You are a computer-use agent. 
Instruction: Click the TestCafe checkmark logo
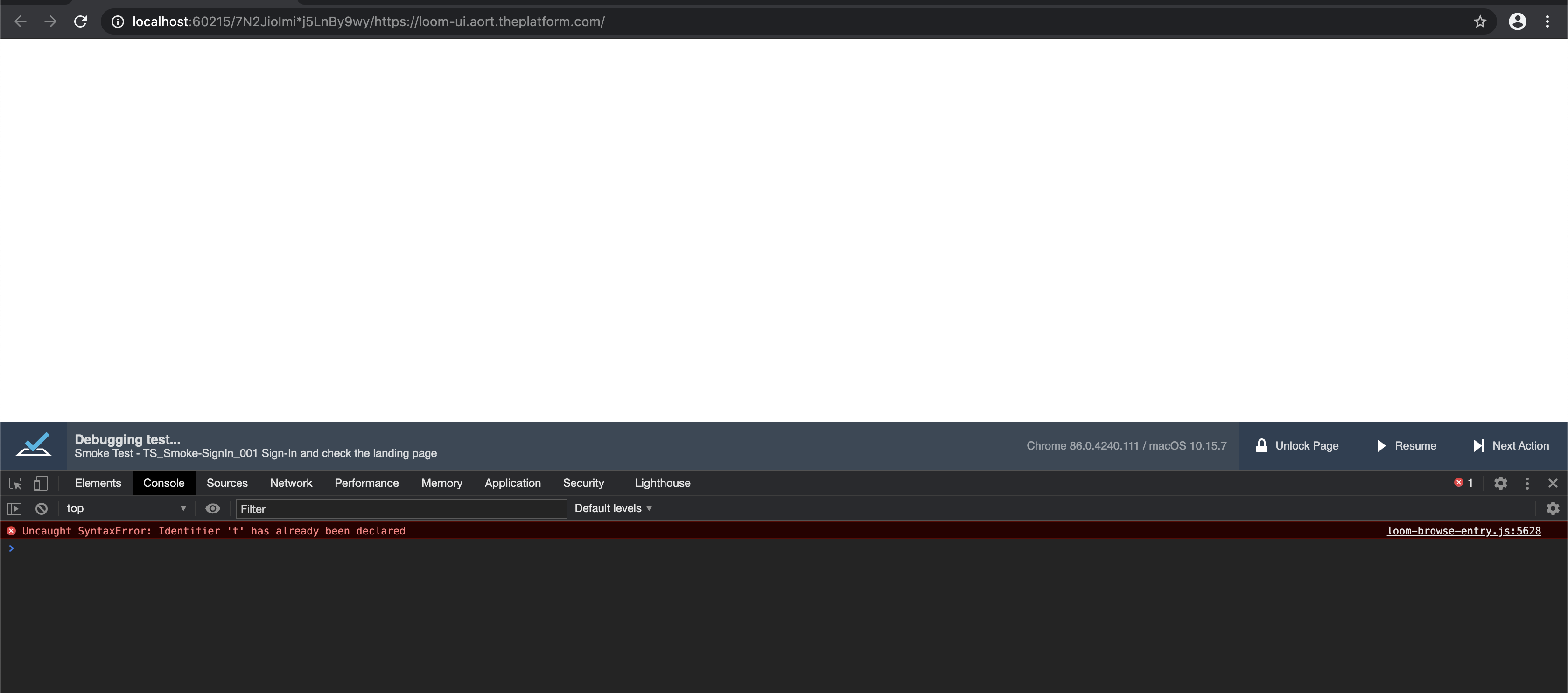point(34,445)
